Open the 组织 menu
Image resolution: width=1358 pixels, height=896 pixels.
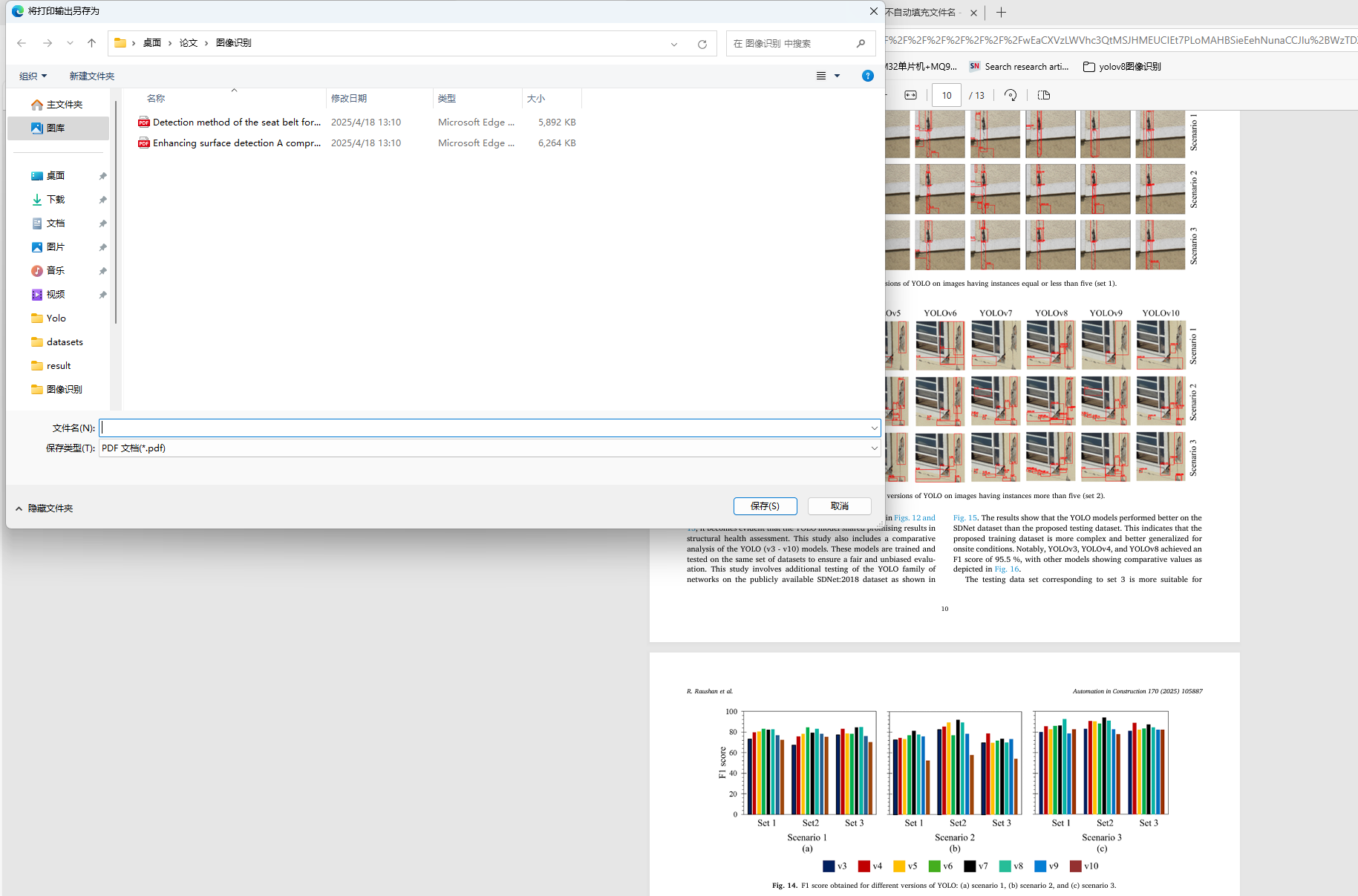(x=33, y=76)
